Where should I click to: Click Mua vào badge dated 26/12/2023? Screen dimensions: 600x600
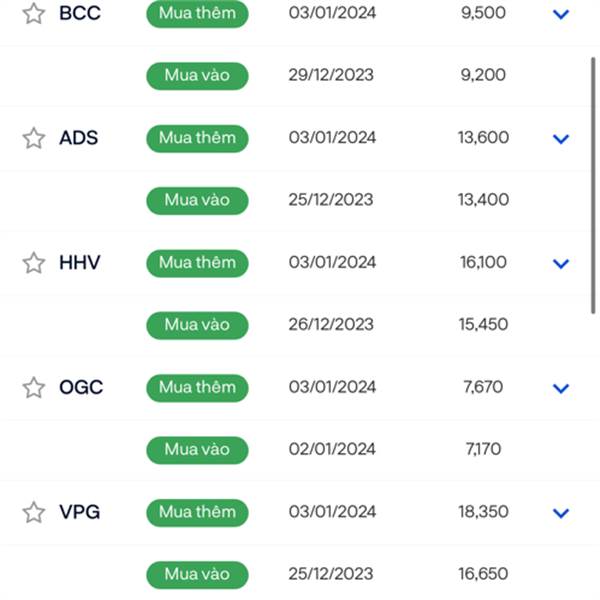tap(197, 325)
